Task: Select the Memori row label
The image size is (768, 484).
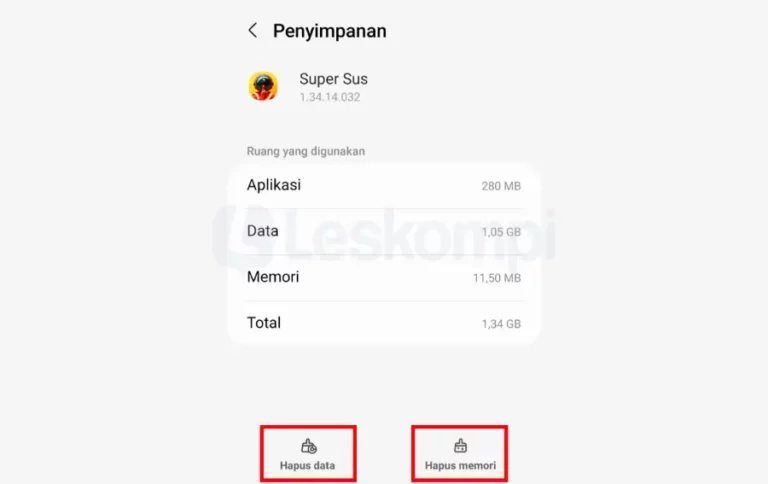Action: (x=273, y=277)
